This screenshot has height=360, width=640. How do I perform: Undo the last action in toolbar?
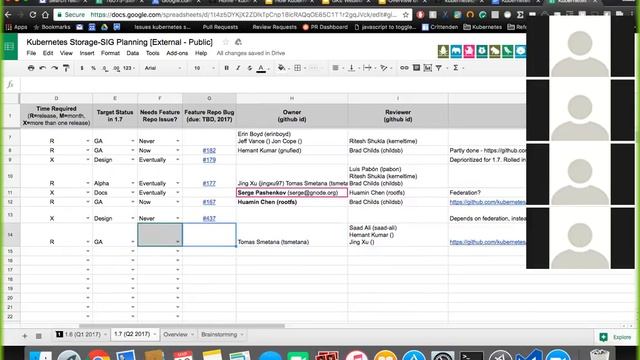42,68
